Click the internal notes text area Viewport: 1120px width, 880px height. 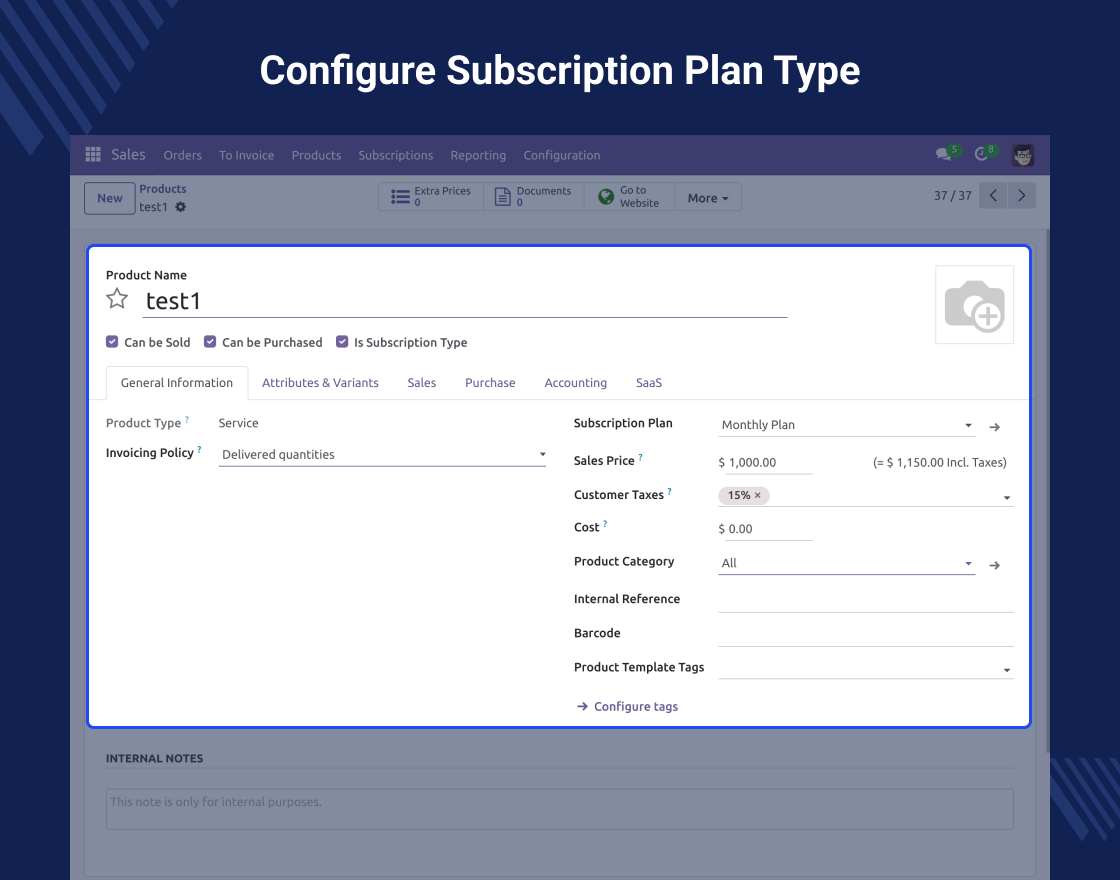559,809
